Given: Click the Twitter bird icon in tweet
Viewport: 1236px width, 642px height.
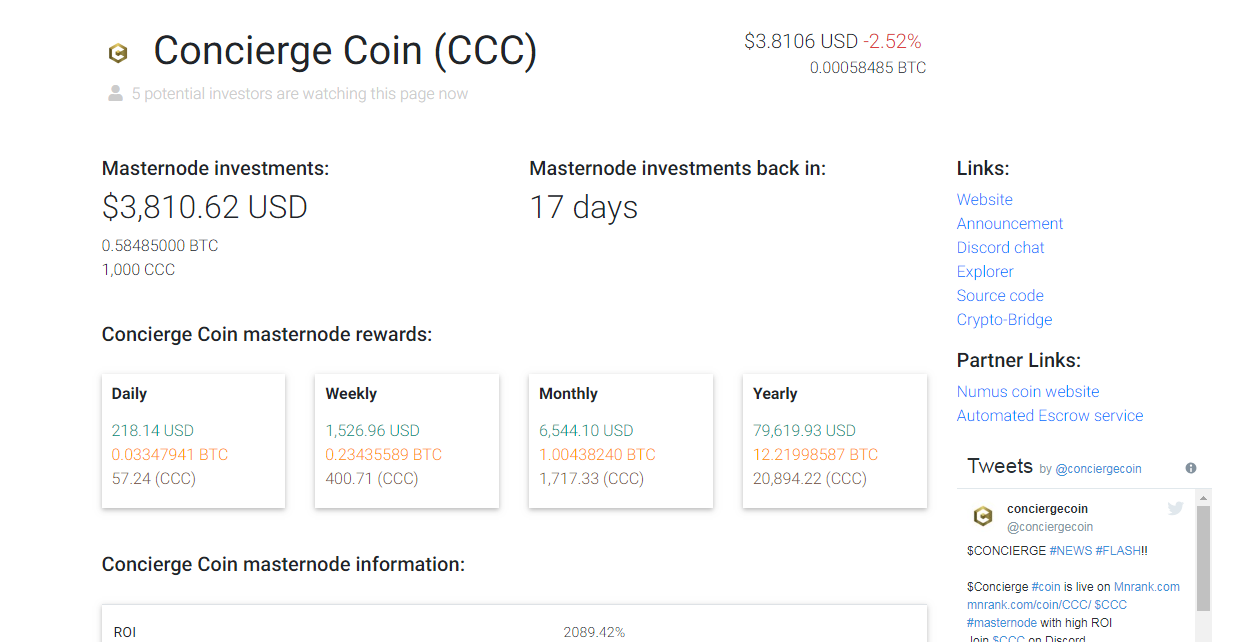Looking at the screenshot, I should point(1175,508).
